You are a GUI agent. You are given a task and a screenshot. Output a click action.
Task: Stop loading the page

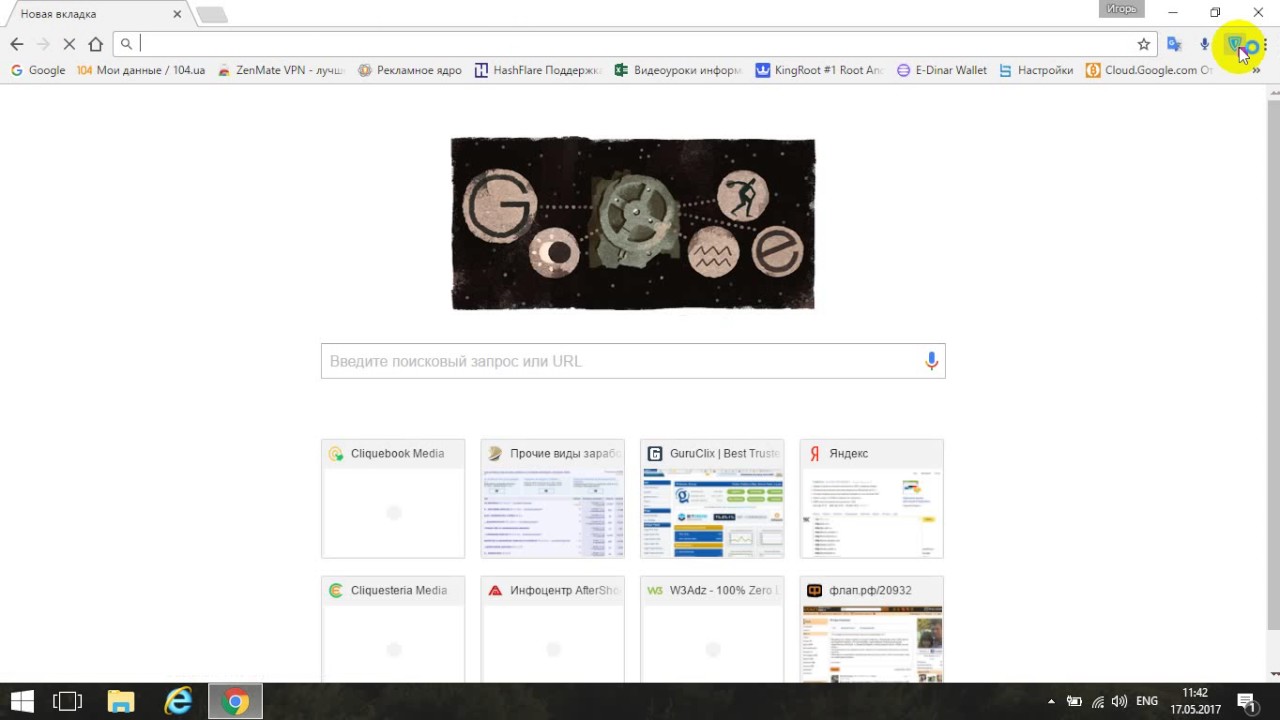click(69, 44)
